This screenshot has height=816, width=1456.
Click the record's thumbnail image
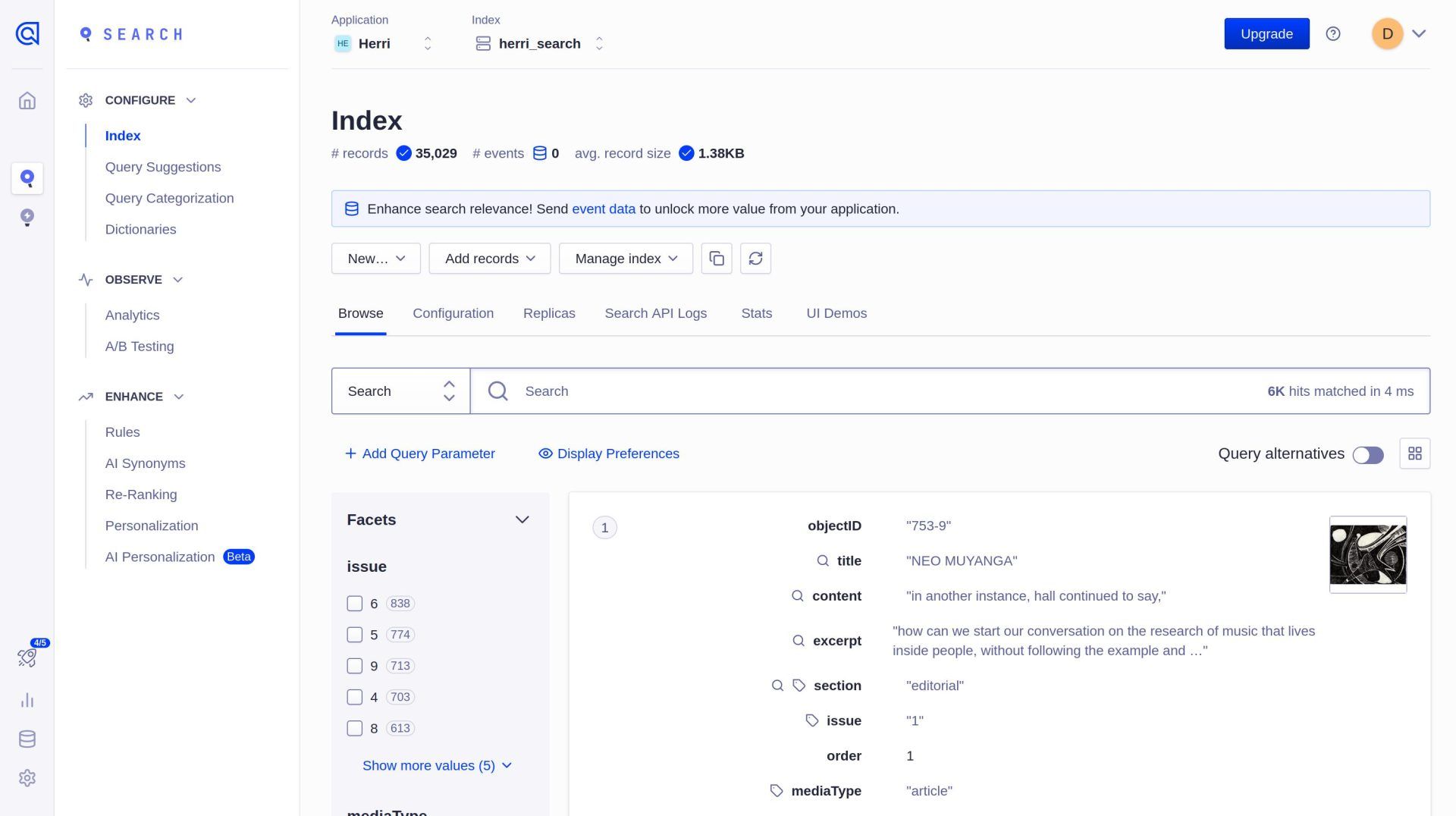pyautogui.click(x=1367, y=555)
